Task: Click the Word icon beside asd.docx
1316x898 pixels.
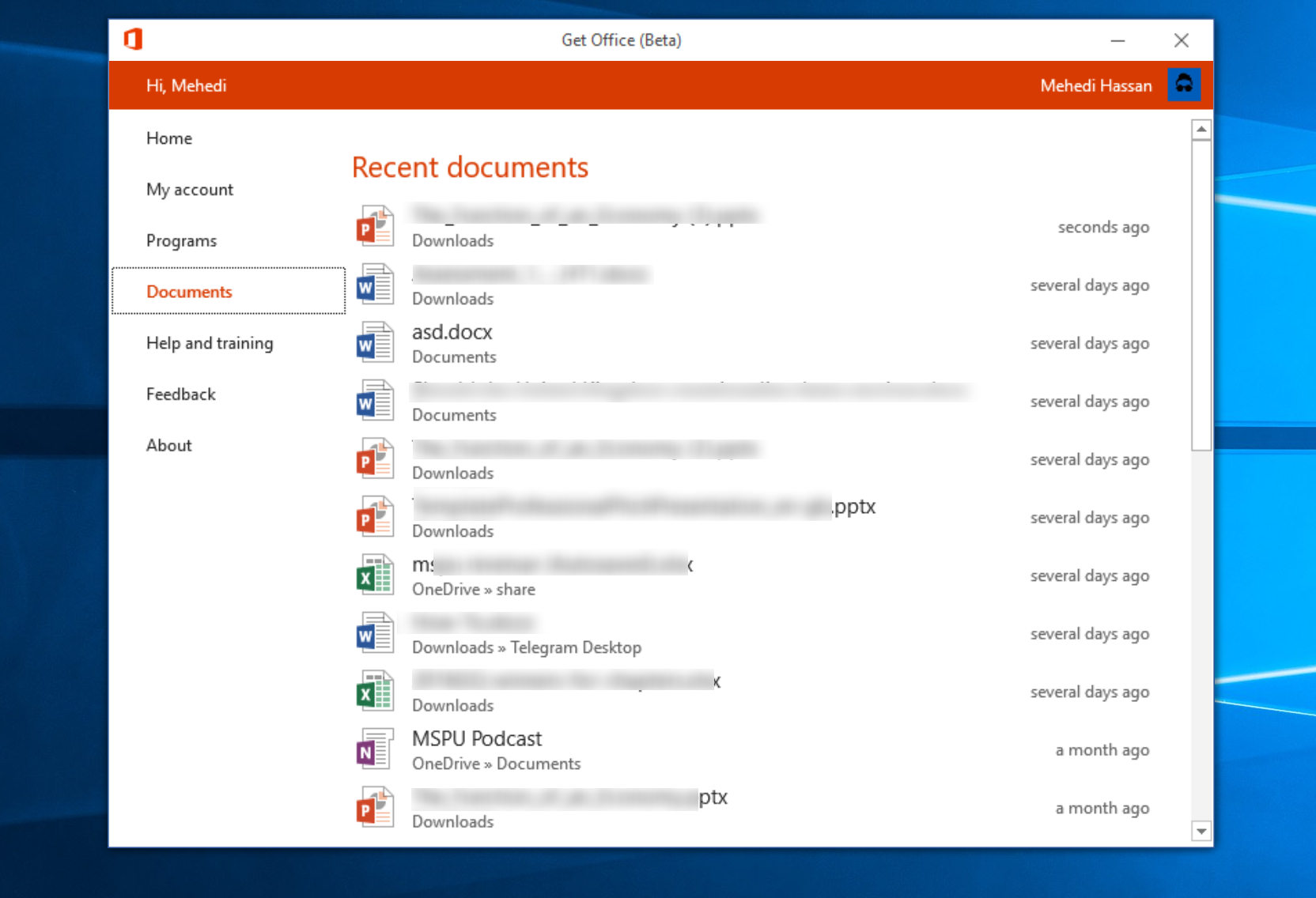Action: 374,342
